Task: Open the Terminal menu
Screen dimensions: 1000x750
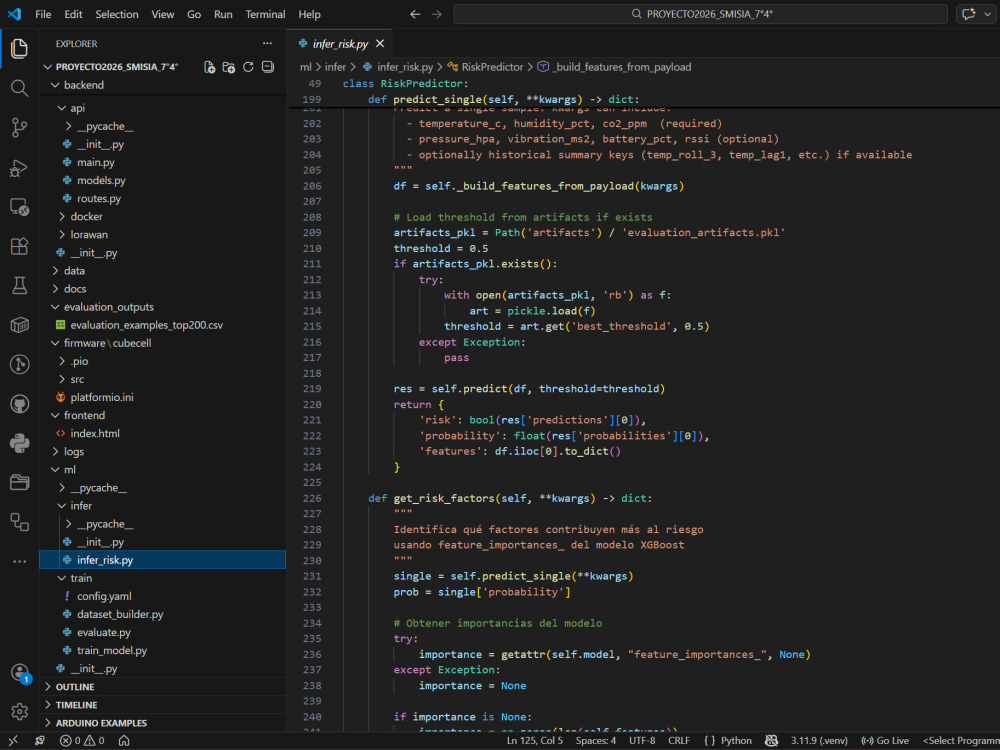Action: (x=265, y=14)
